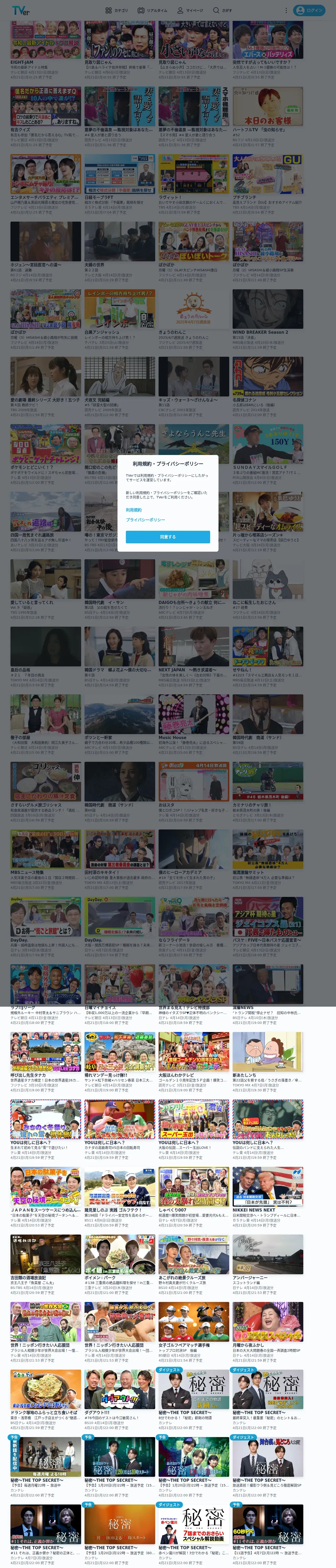Open the あこがれの絶景クルーズ旅 thumbnail
The height and width of the screenshot is (1568, 336).
pyautogui.click(x=194, y=1254)
